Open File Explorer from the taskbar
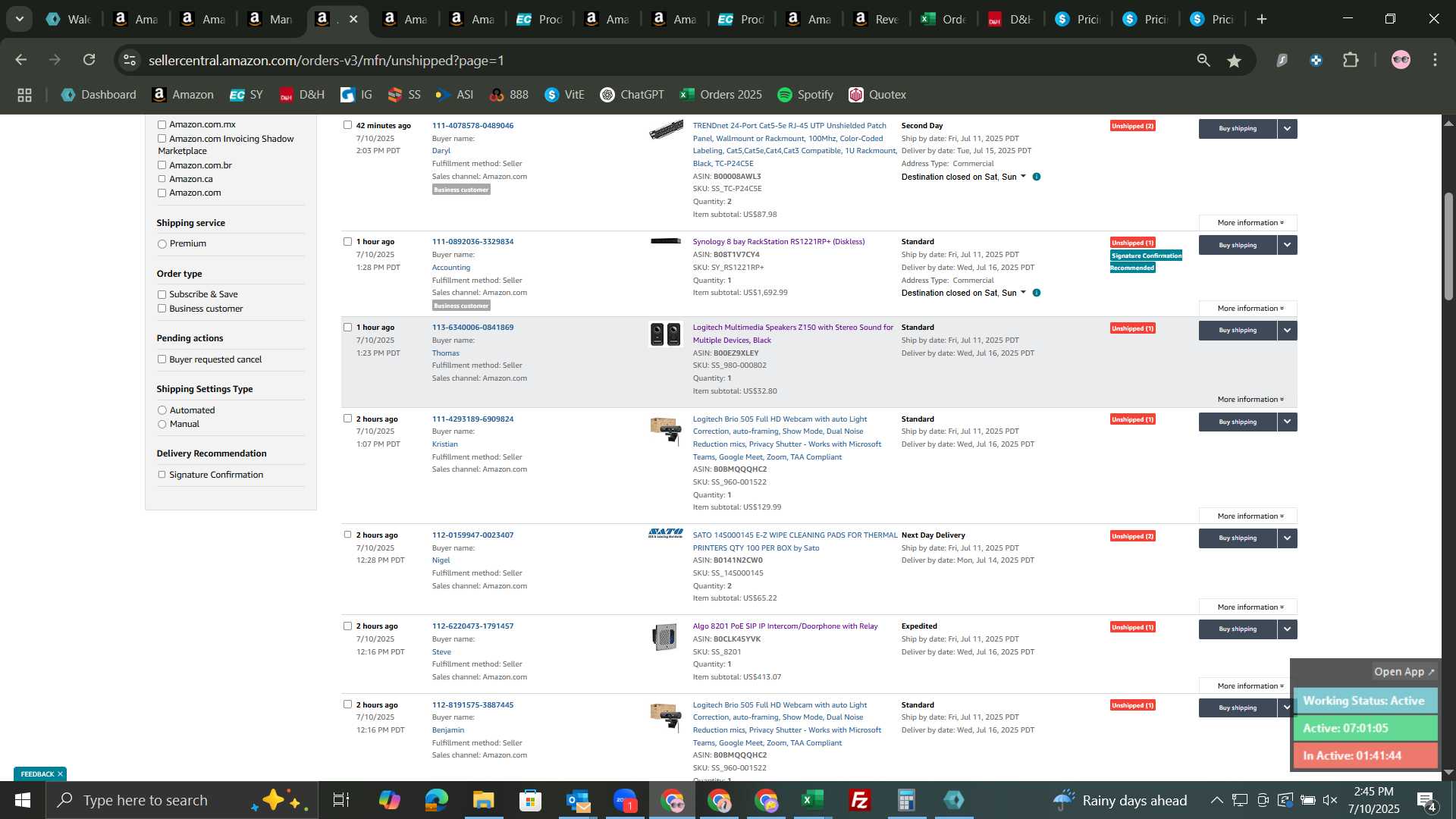Screen dimensions: 1456x819 (483, 800)
